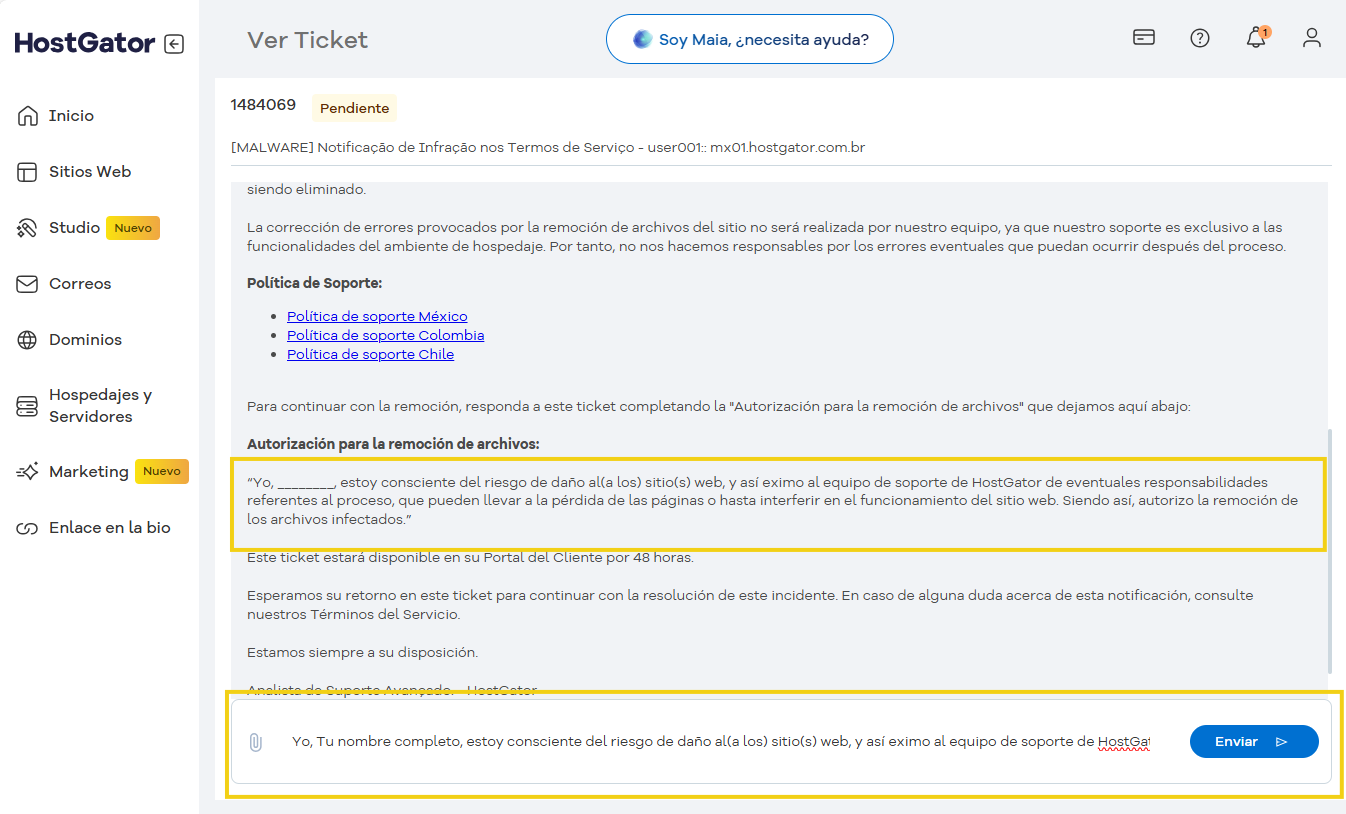
Task: Open the help question mark icon
Action: [x=1200, y=38]
